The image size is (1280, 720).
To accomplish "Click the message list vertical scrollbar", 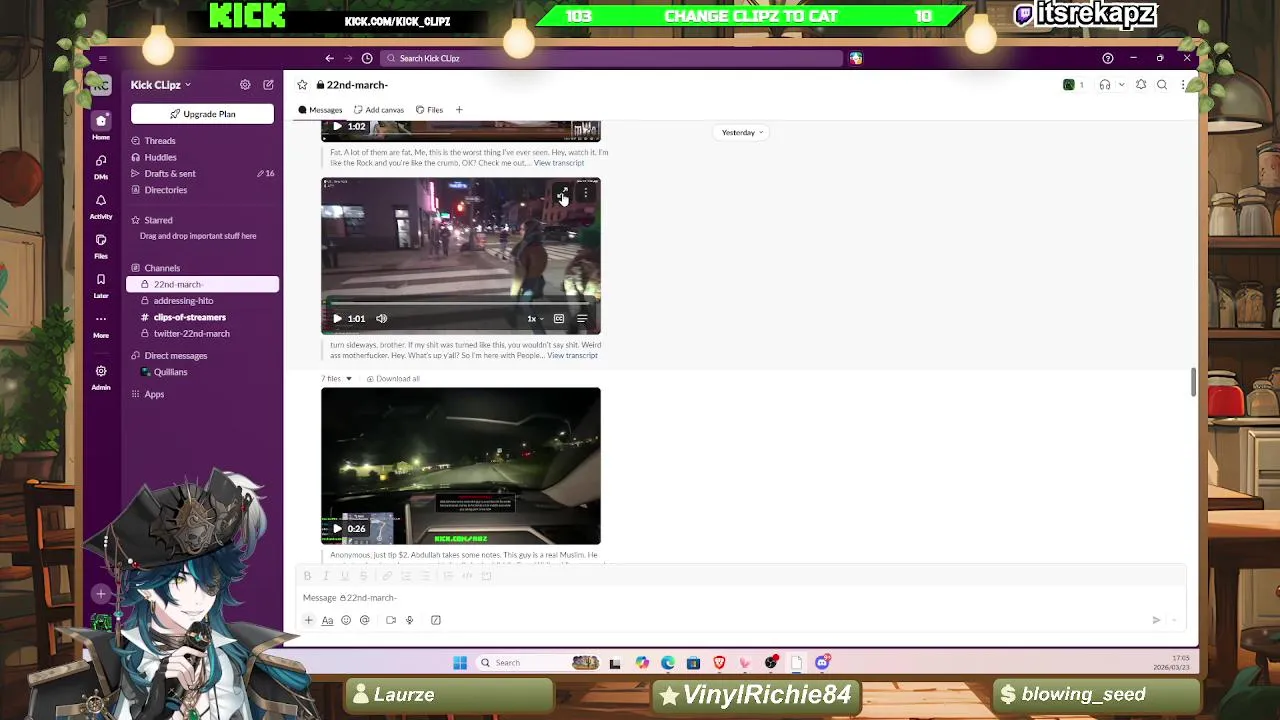I will (x=1193, y=381).
